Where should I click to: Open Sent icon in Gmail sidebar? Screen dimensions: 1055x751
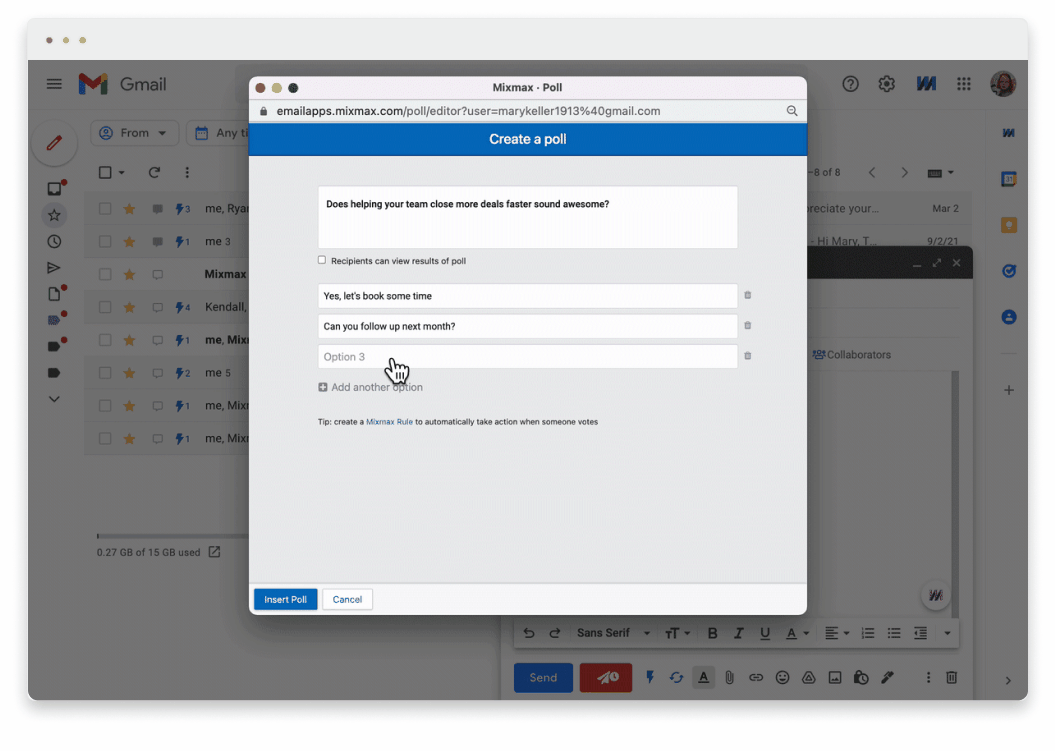pyautogui.click(x=54, y=268)
